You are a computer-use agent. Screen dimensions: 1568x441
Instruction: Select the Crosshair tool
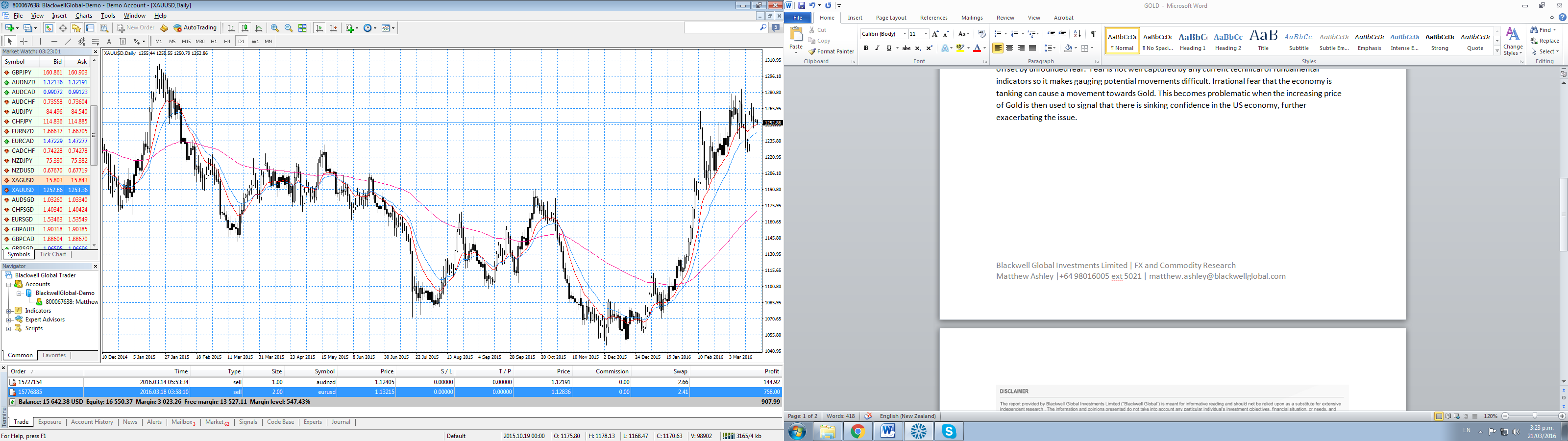tap(24, 42)
